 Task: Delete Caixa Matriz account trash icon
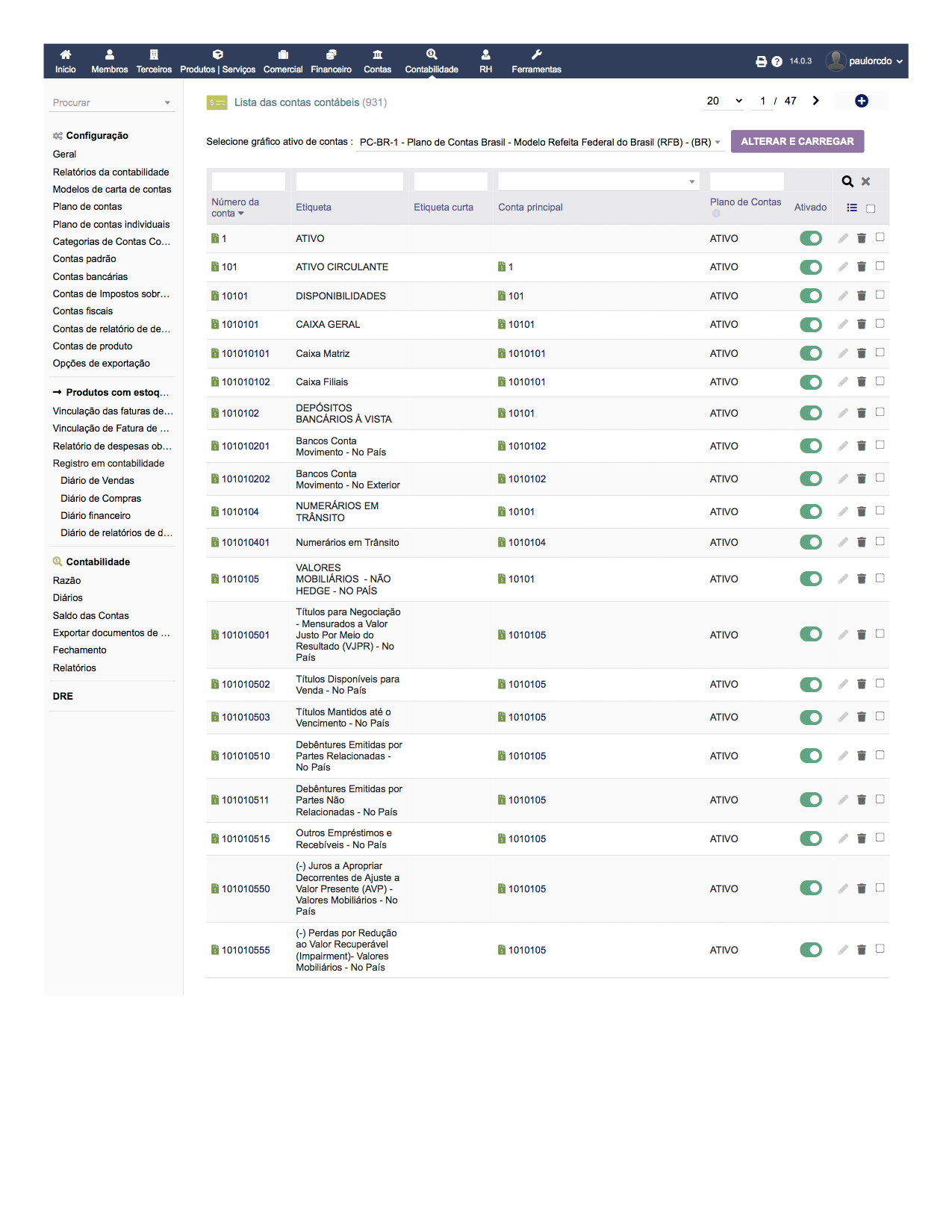861,353
